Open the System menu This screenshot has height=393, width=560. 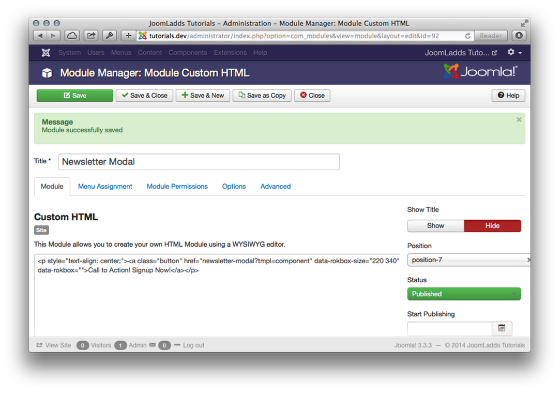[70, 53]
